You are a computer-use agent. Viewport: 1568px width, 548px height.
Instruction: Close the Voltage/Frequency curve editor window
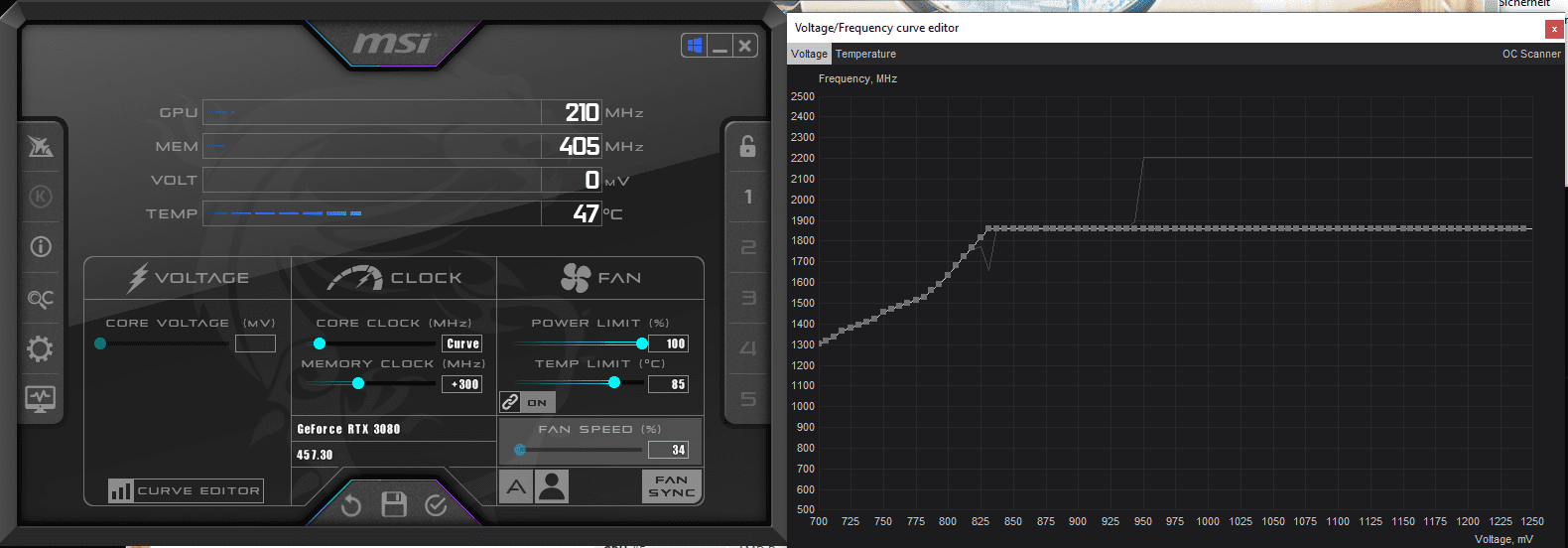(x=1554, y=29)
